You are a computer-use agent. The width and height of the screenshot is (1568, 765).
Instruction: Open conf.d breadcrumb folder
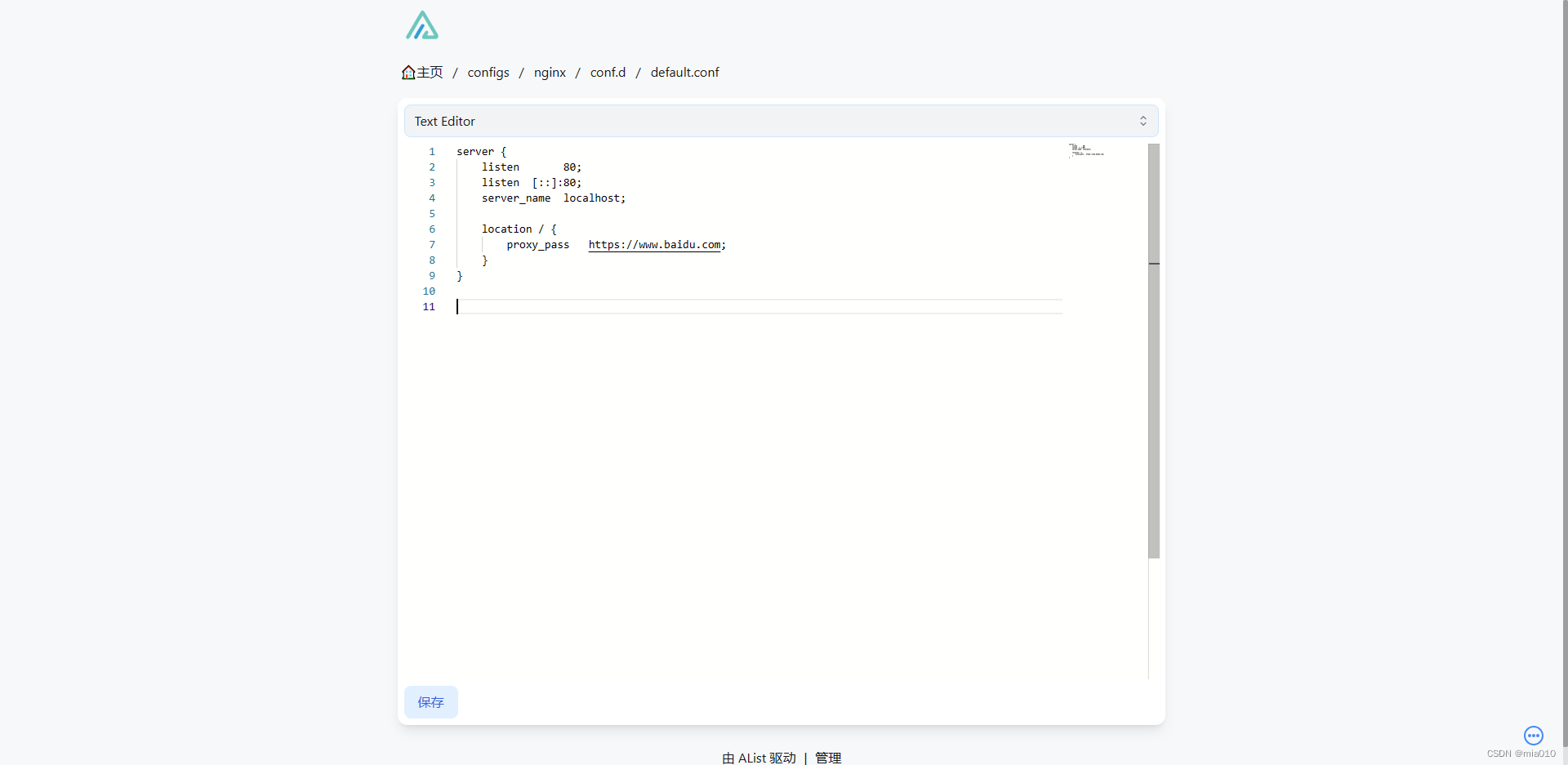[608, 73]
